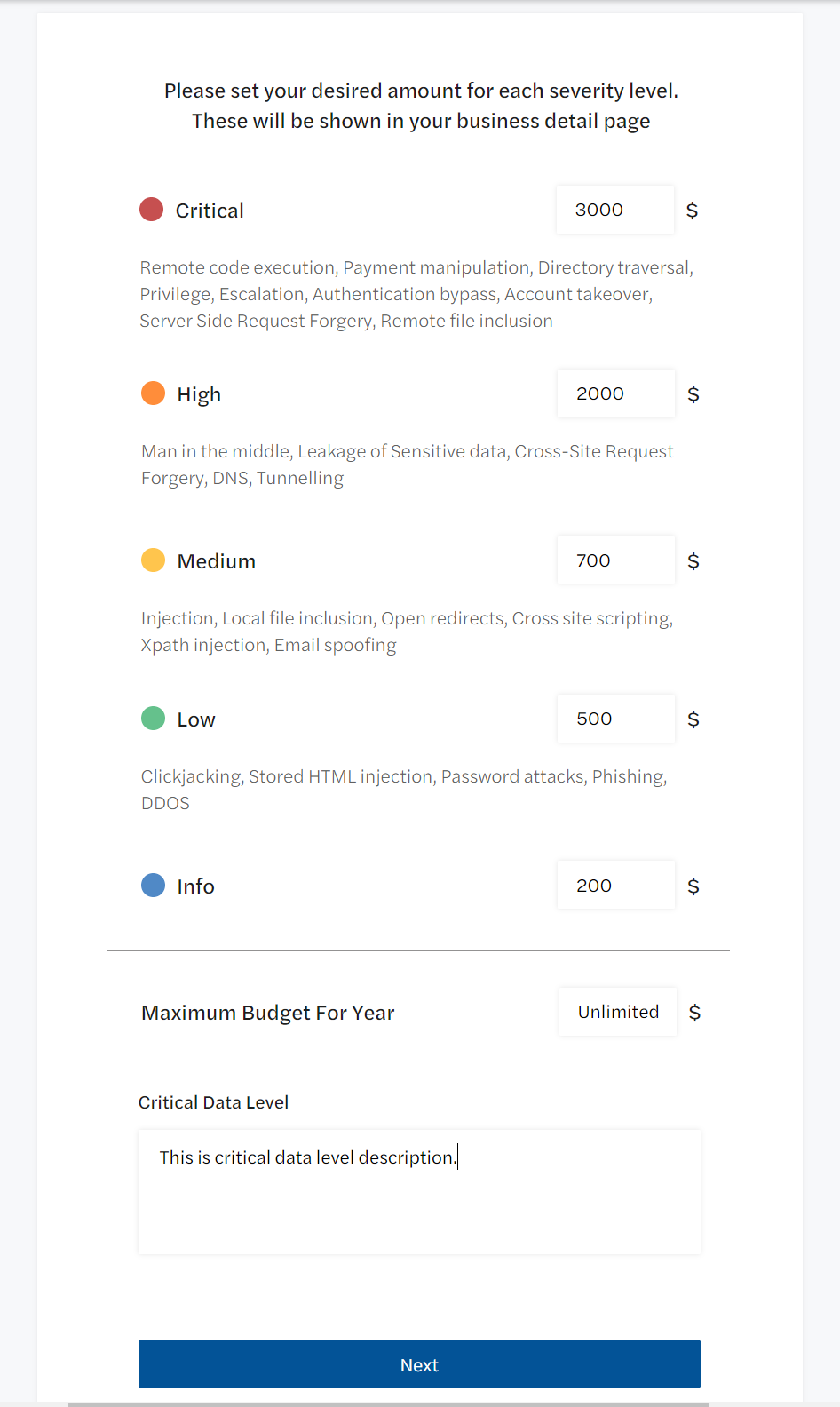840x1407 pixels.
Task: Focus the Low amount field showing 500
Action: [615, 719]
